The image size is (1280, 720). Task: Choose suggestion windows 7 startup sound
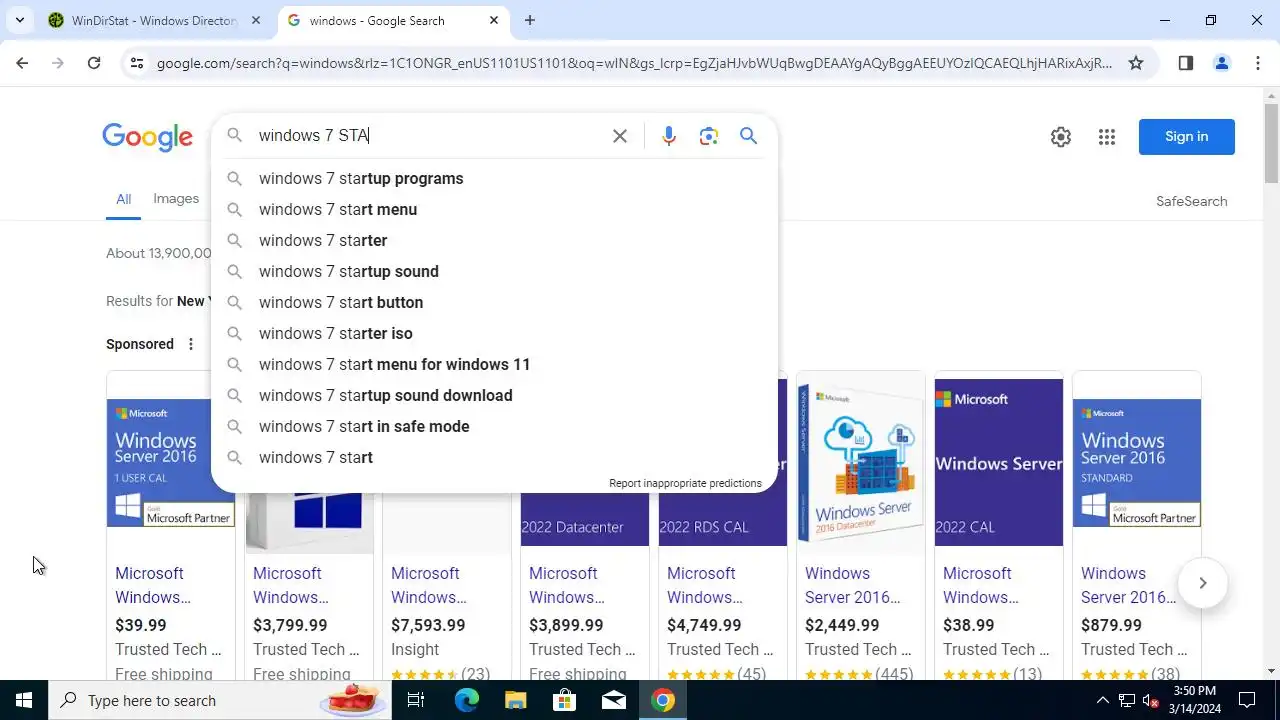click(x=494, y=271)
